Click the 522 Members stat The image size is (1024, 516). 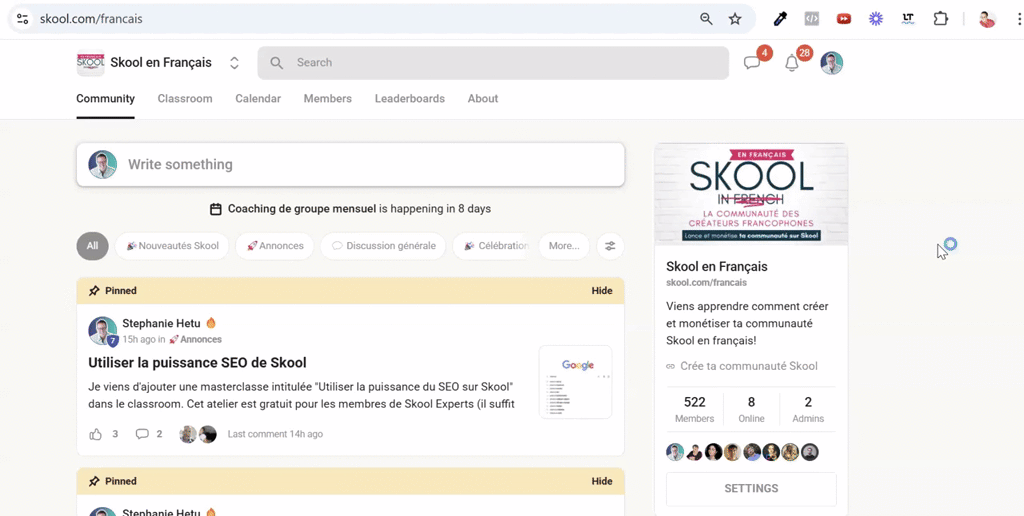(x=694, y=410)
